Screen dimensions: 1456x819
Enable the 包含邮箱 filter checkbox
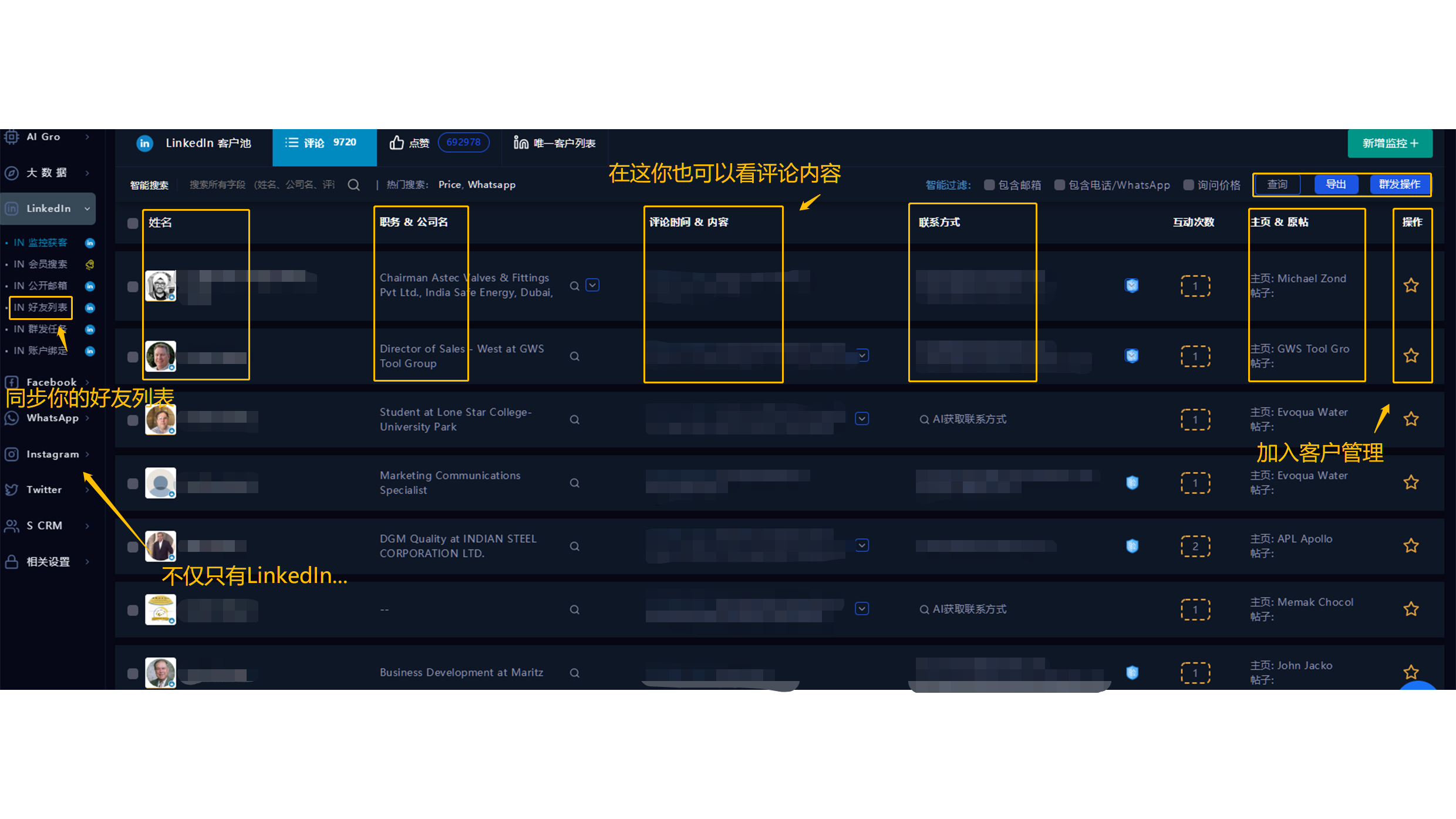click(x=989, y=185)
